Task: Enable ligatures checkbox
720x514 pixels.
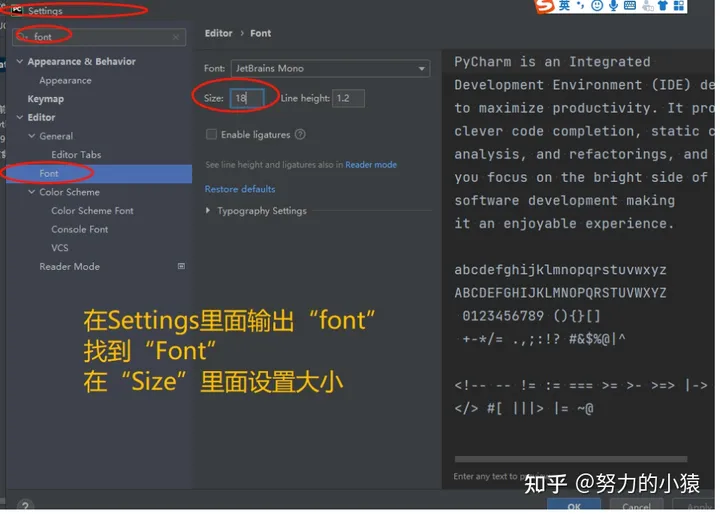Action: click(x=212, y=135)
